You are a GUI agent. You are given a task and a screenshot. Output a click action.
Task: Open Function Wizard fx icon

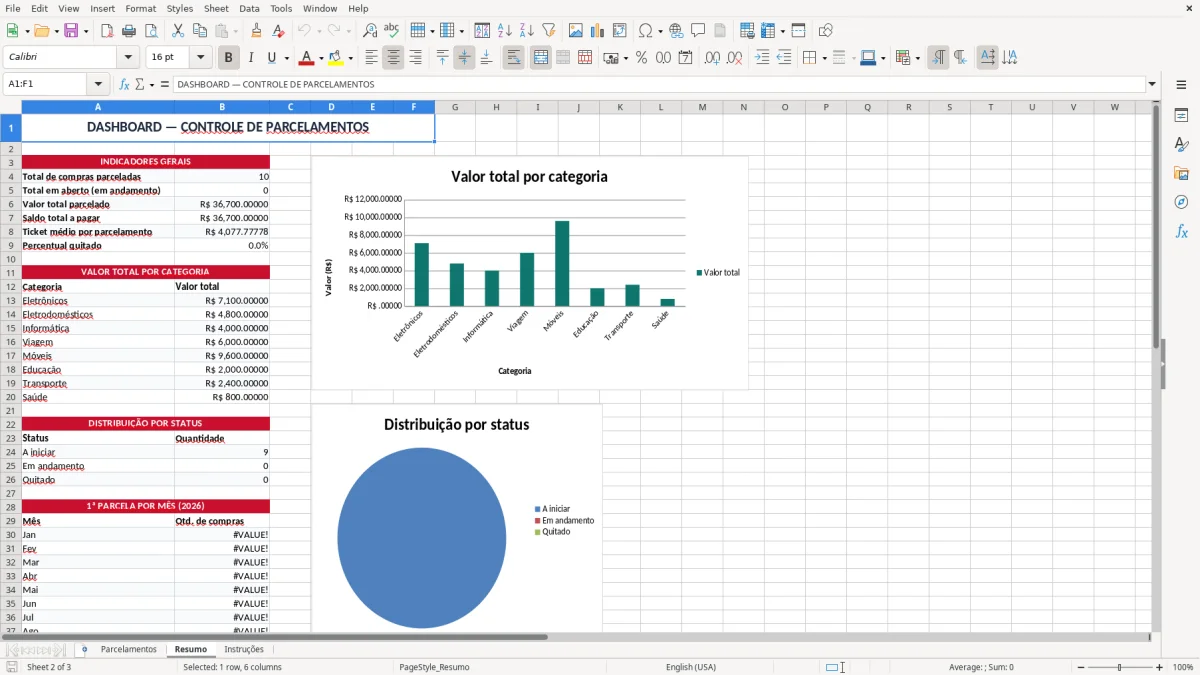(x=124, y=85)
